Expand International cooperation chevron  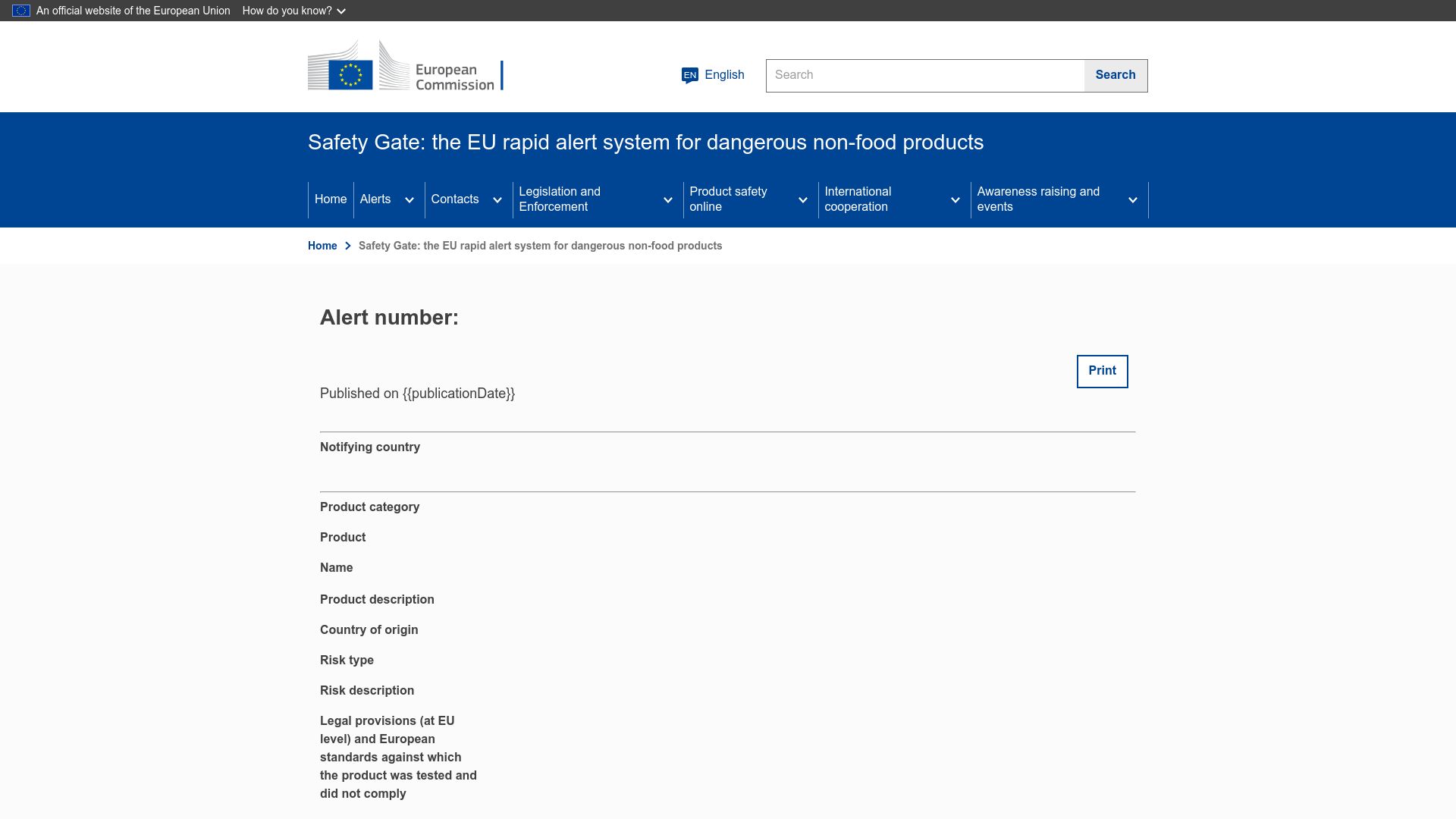(955, 200)
